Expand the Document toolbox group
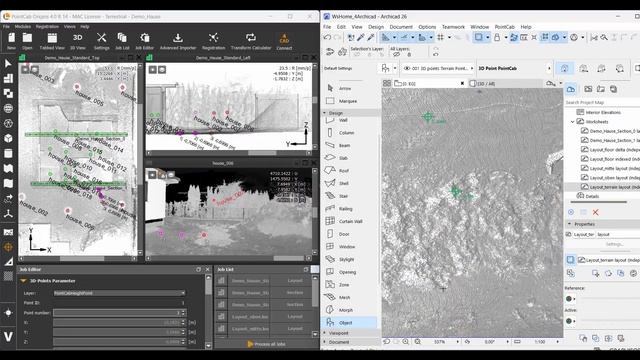 (324, 342)
